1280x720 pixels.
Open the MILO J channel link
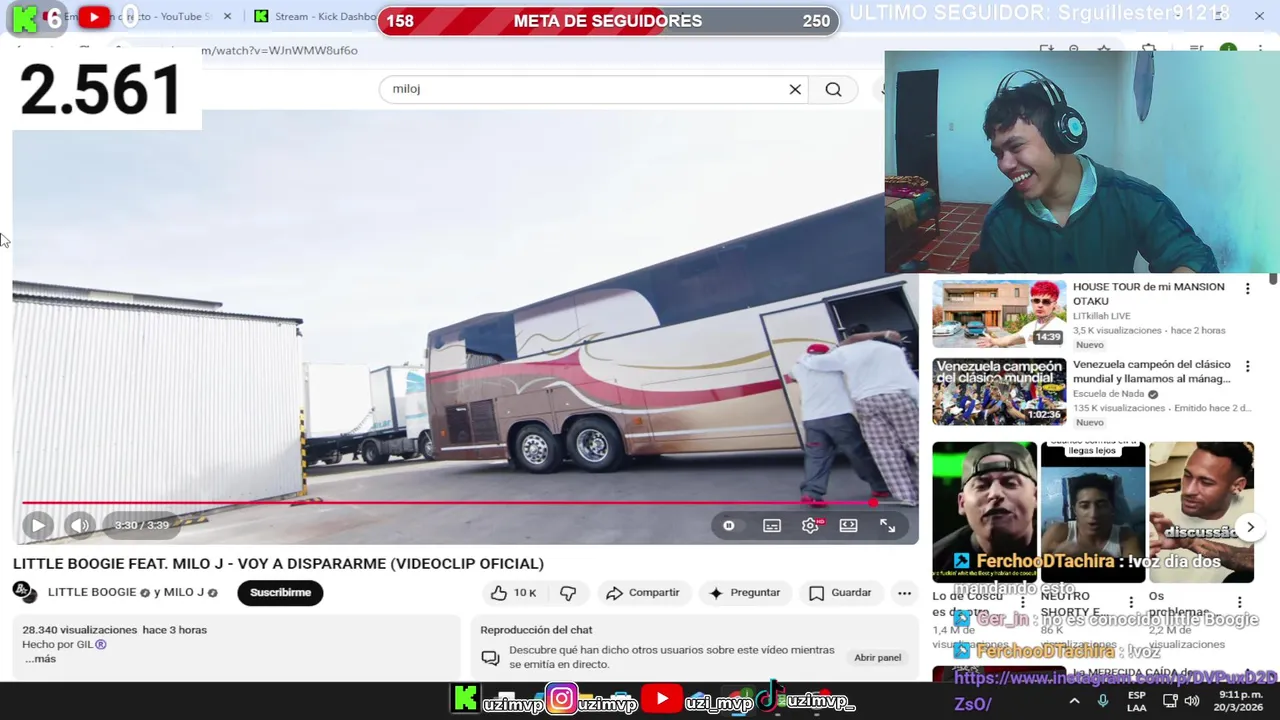183,592
